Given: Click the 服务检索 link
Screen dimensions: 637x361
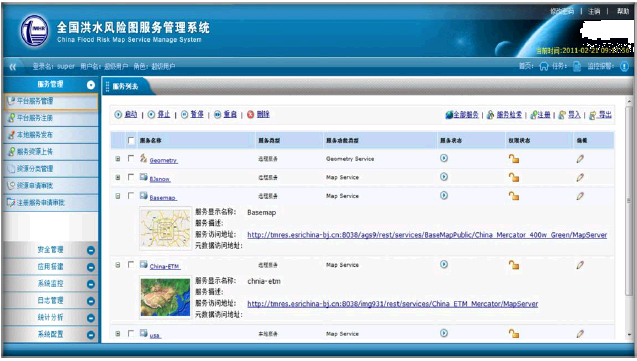Looking at the screenshot, I should (509, 115).
